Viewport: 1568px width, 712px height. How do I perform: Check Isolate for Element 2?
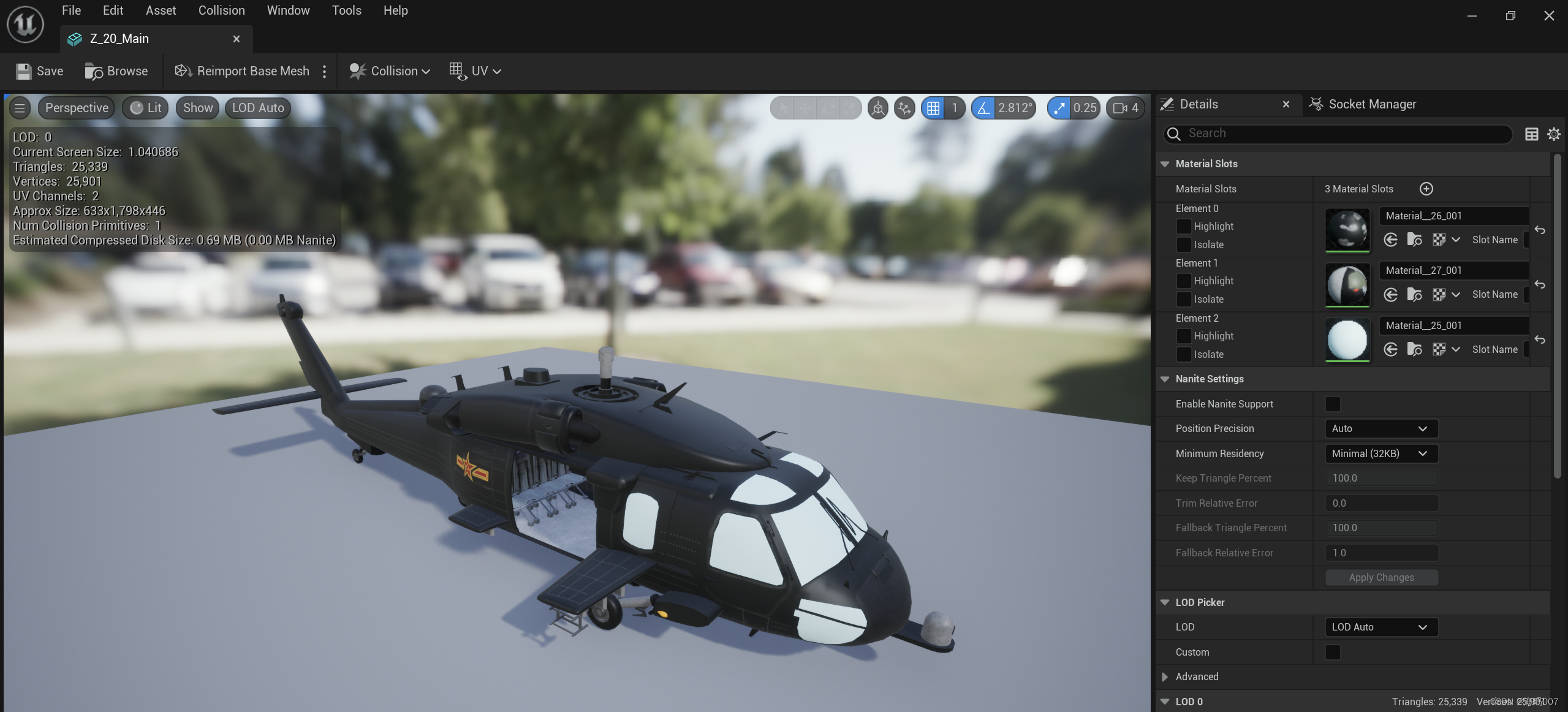(1183, 354)
